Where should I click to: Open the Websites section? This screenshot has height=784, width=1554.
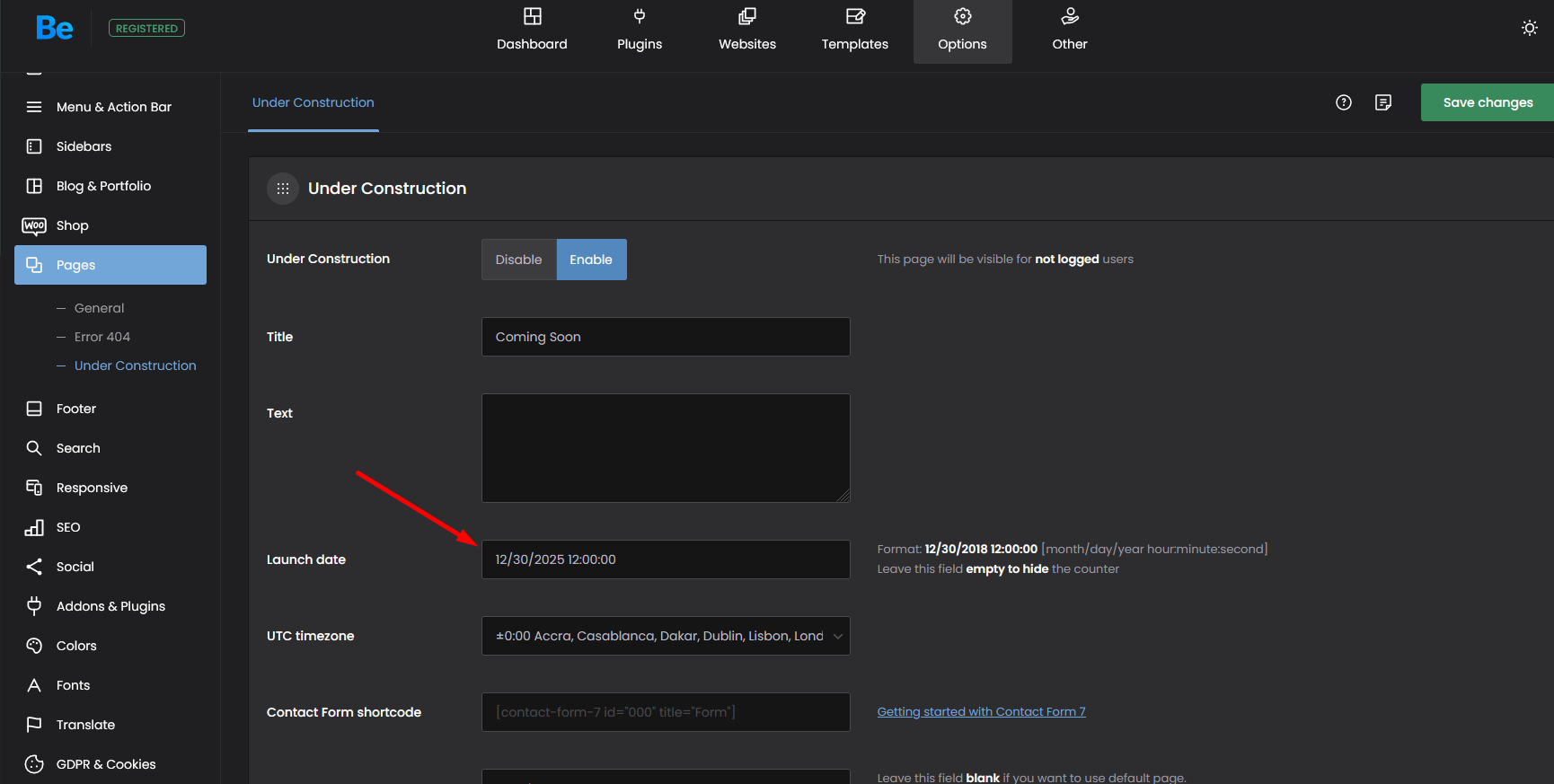pos(747,31)
